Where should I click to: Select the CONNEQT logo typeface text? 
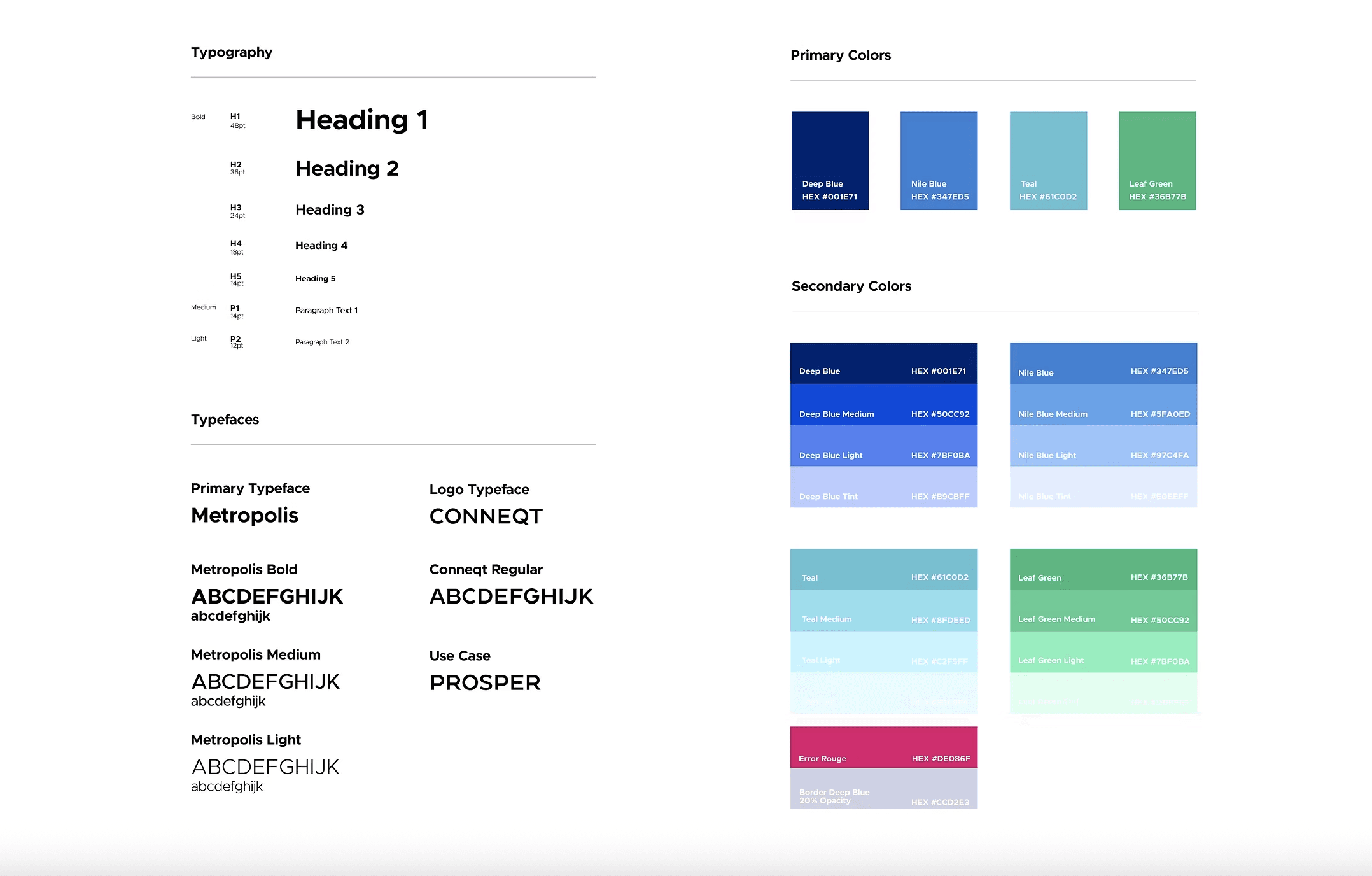pyautogui.click(x=486, y=516)
